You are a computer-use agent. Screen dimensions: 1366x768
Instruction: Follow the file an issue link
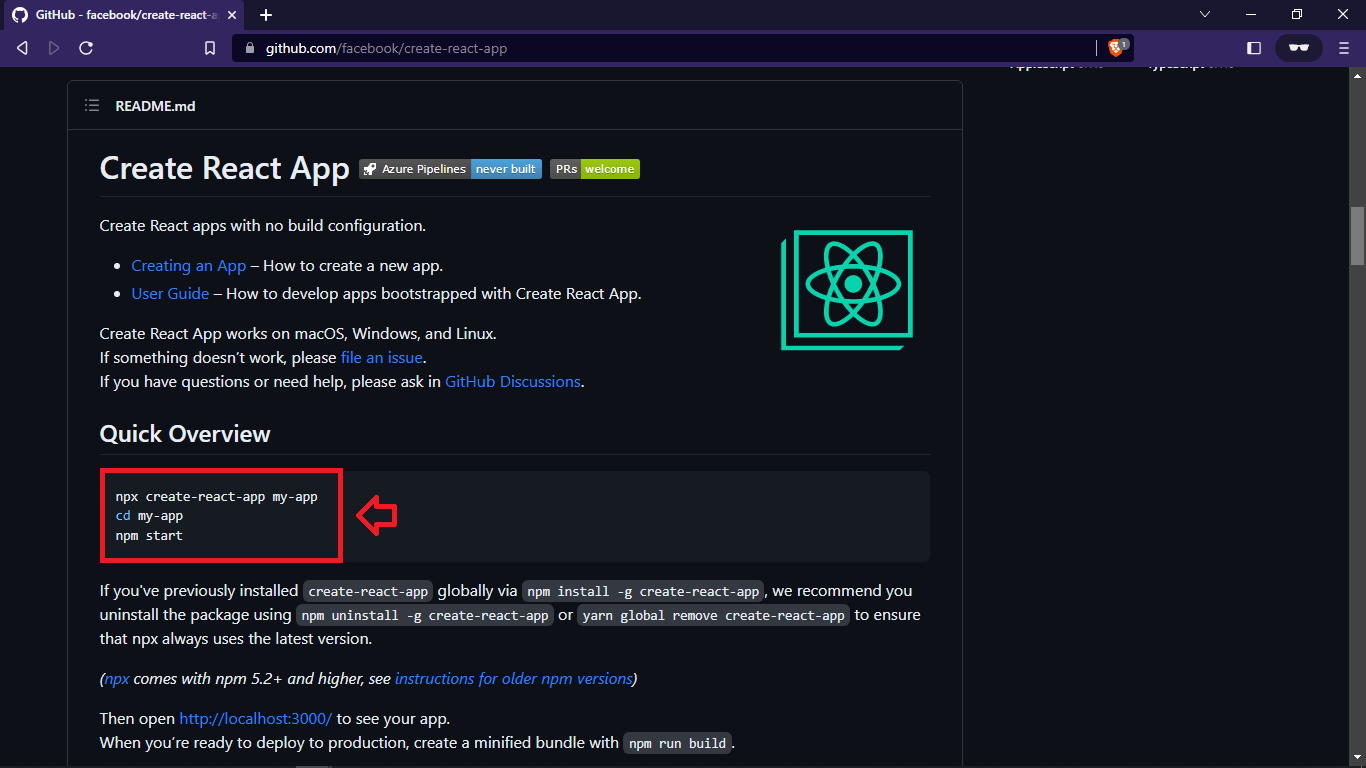click(382, 357)
